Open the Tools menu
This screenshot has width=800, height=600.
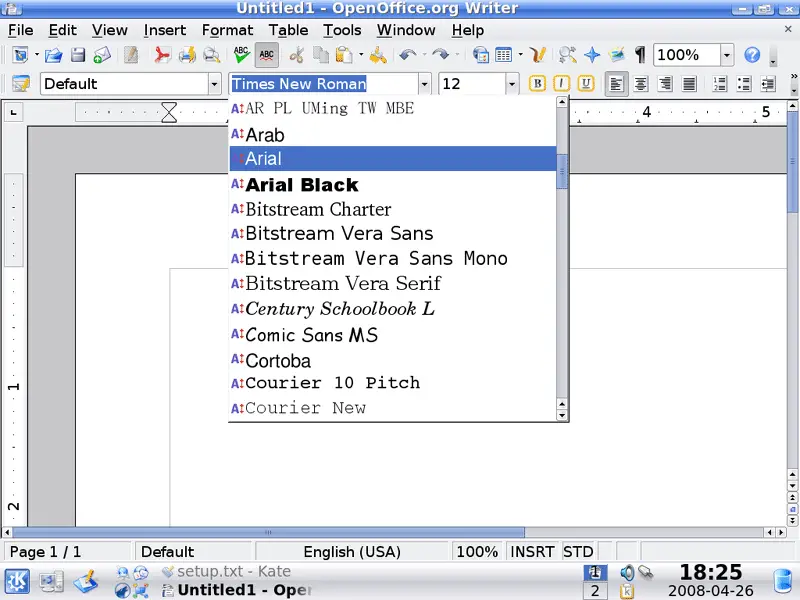pos(342,30)
